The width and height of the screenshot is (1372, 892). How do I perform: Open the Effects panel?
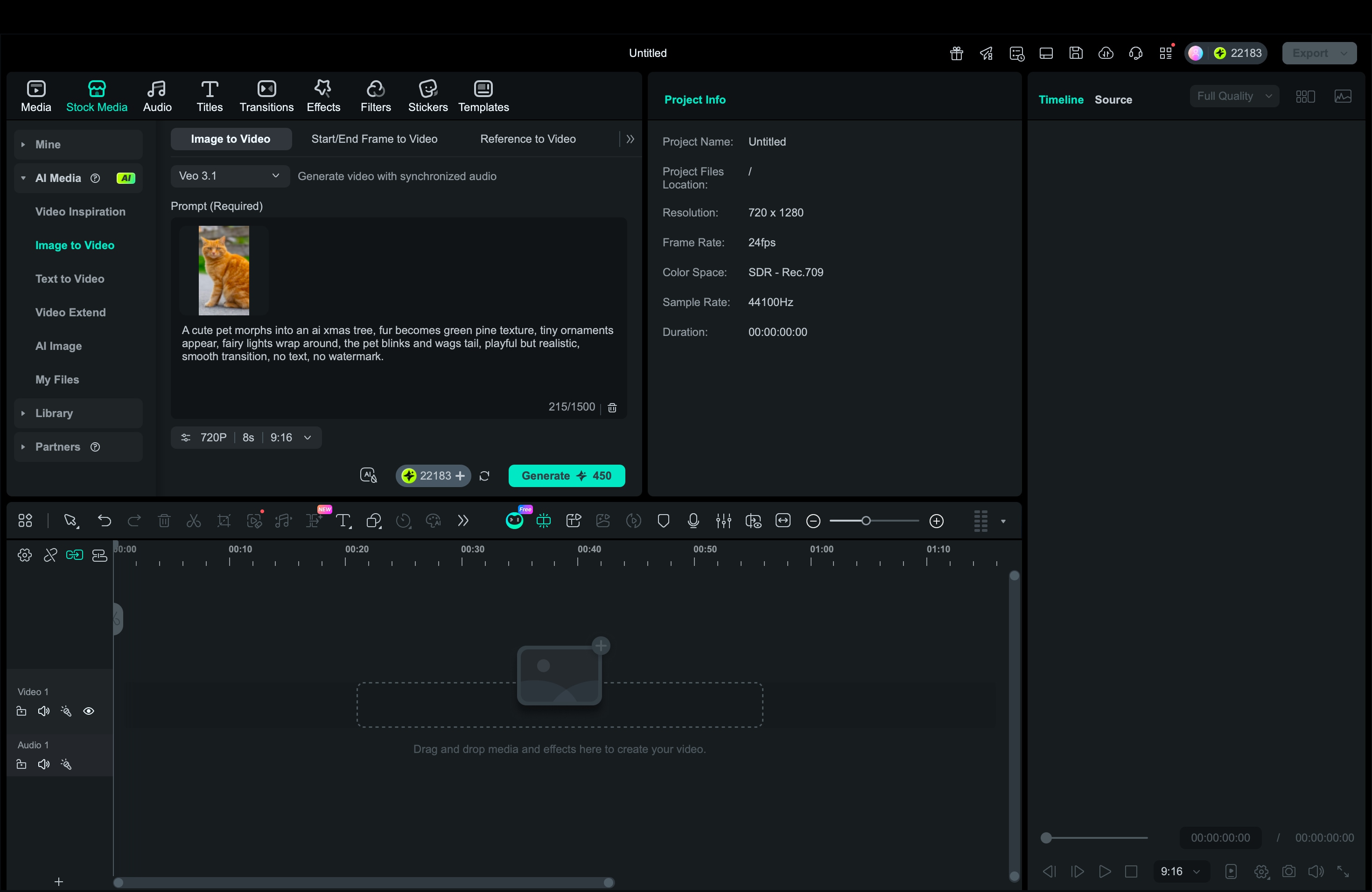tap(323, 96)
